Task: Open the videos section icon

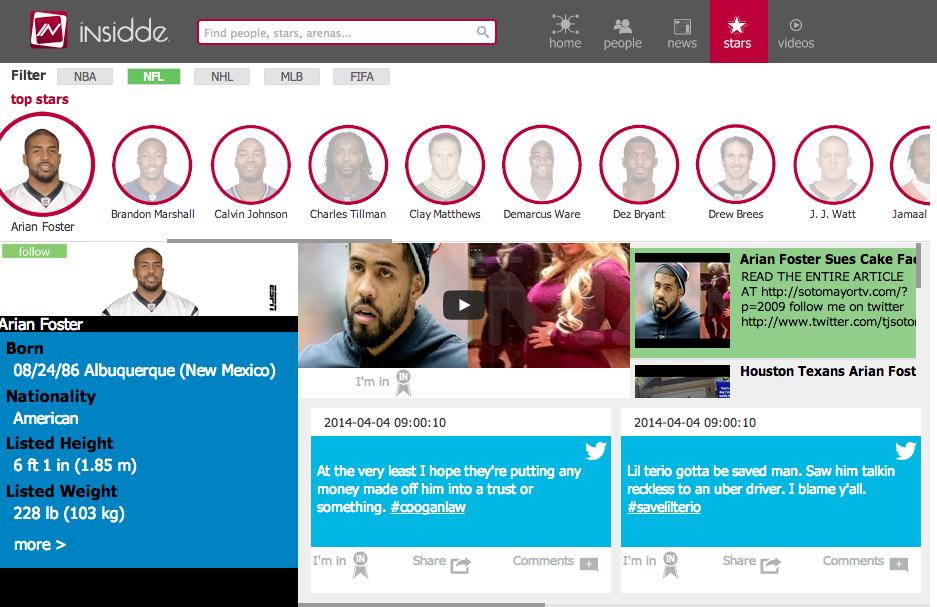Action: coord(796,31)
